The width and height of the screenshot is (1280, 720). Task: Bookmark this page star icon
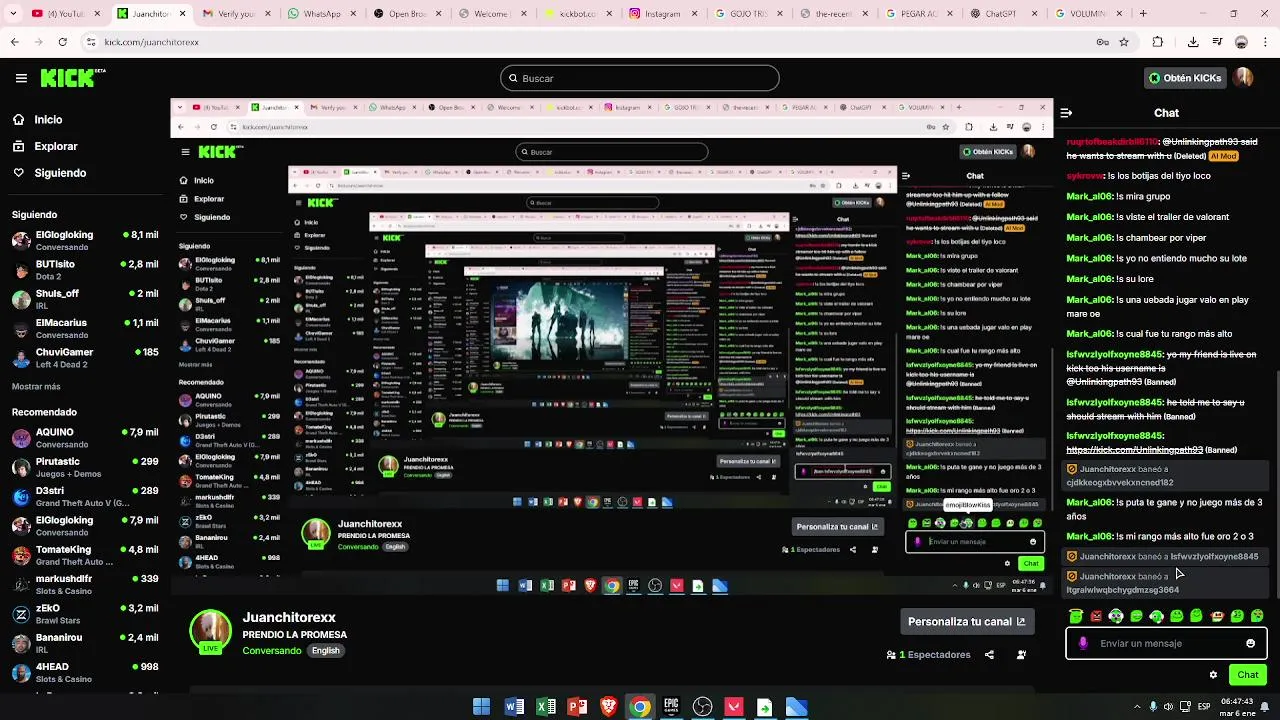pyautogui.click(x=1124, y=42)
